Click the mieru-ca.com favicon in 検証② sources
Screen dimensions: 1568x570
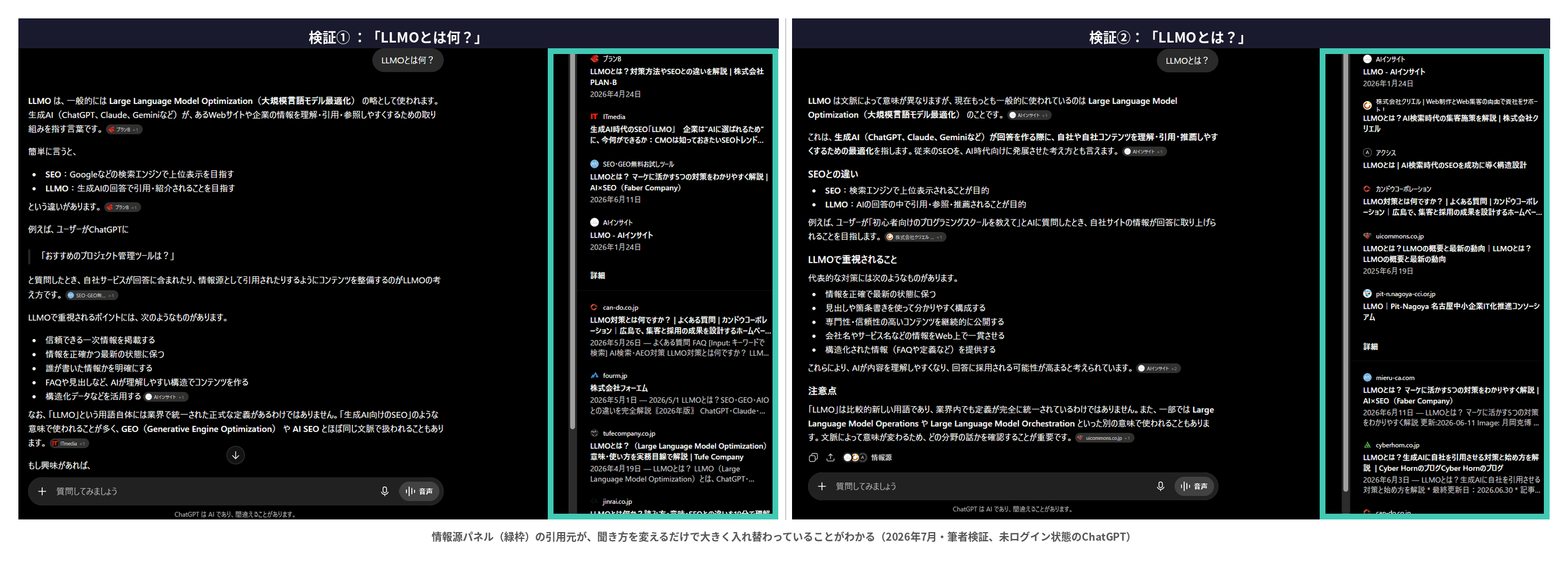[x=1367, y=378]
